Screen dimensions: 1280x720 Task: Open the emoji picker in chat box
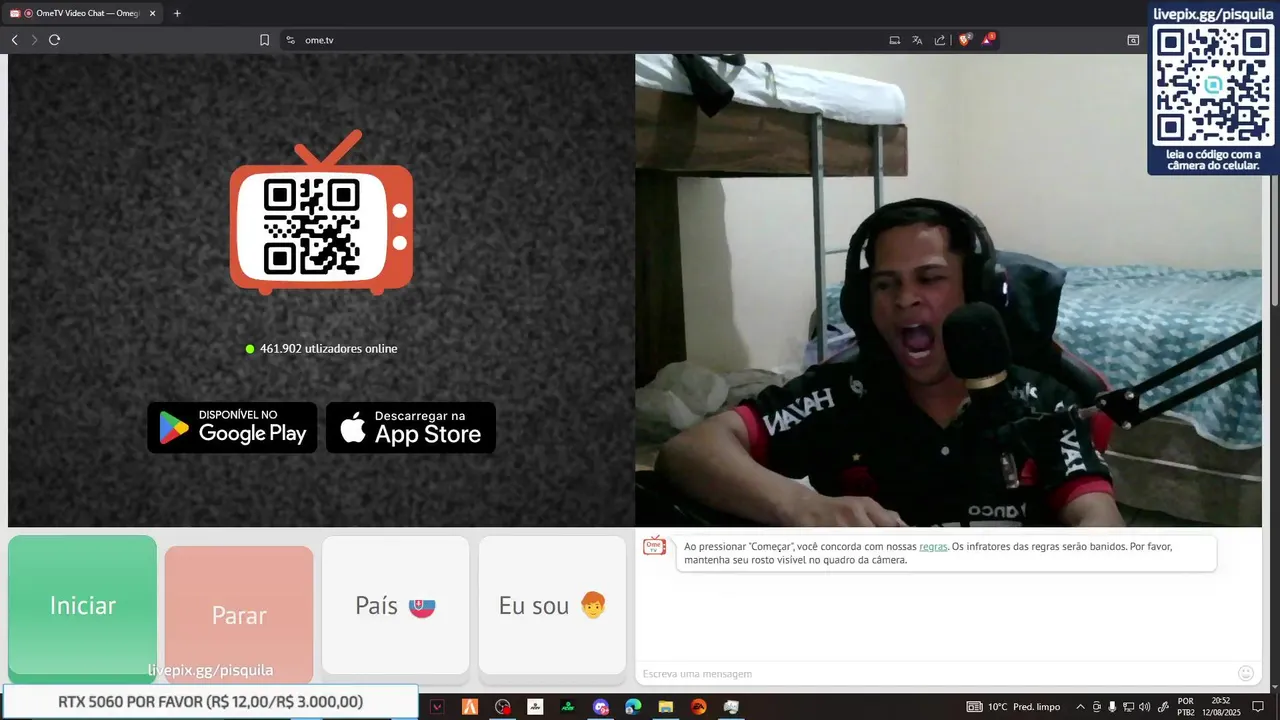tap(1246, 674)
